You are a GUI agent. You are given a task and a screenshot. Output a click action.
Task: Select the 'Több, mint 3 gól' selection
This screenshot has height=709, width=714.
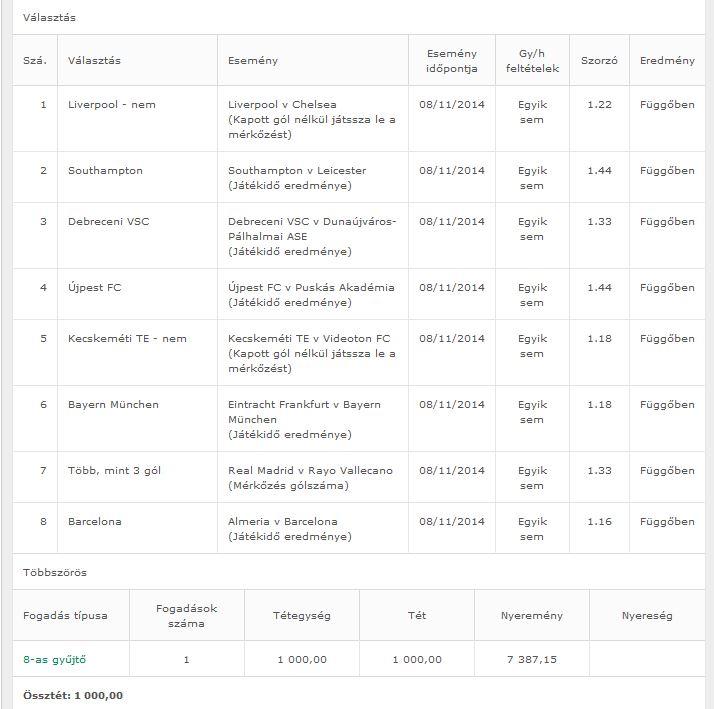(114, 470)
